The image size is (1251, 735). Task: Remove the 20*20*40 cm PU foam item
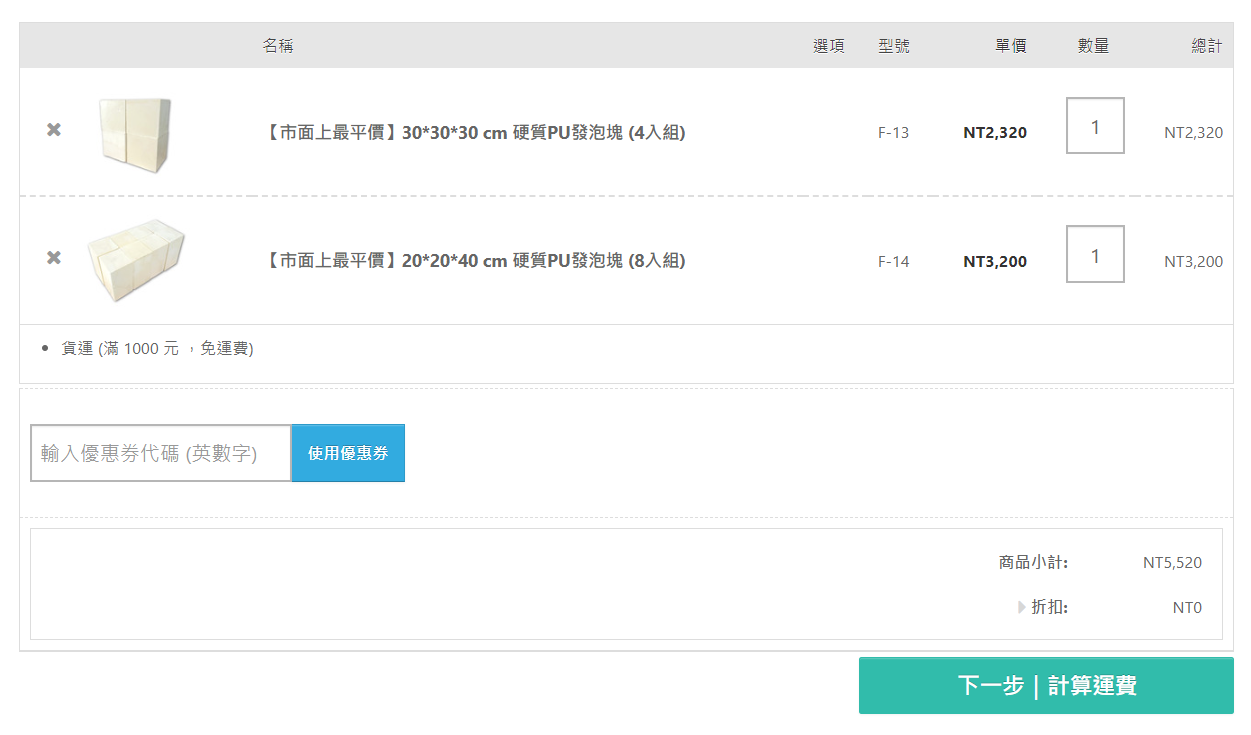pyautogui.click(x=54, y=258)
